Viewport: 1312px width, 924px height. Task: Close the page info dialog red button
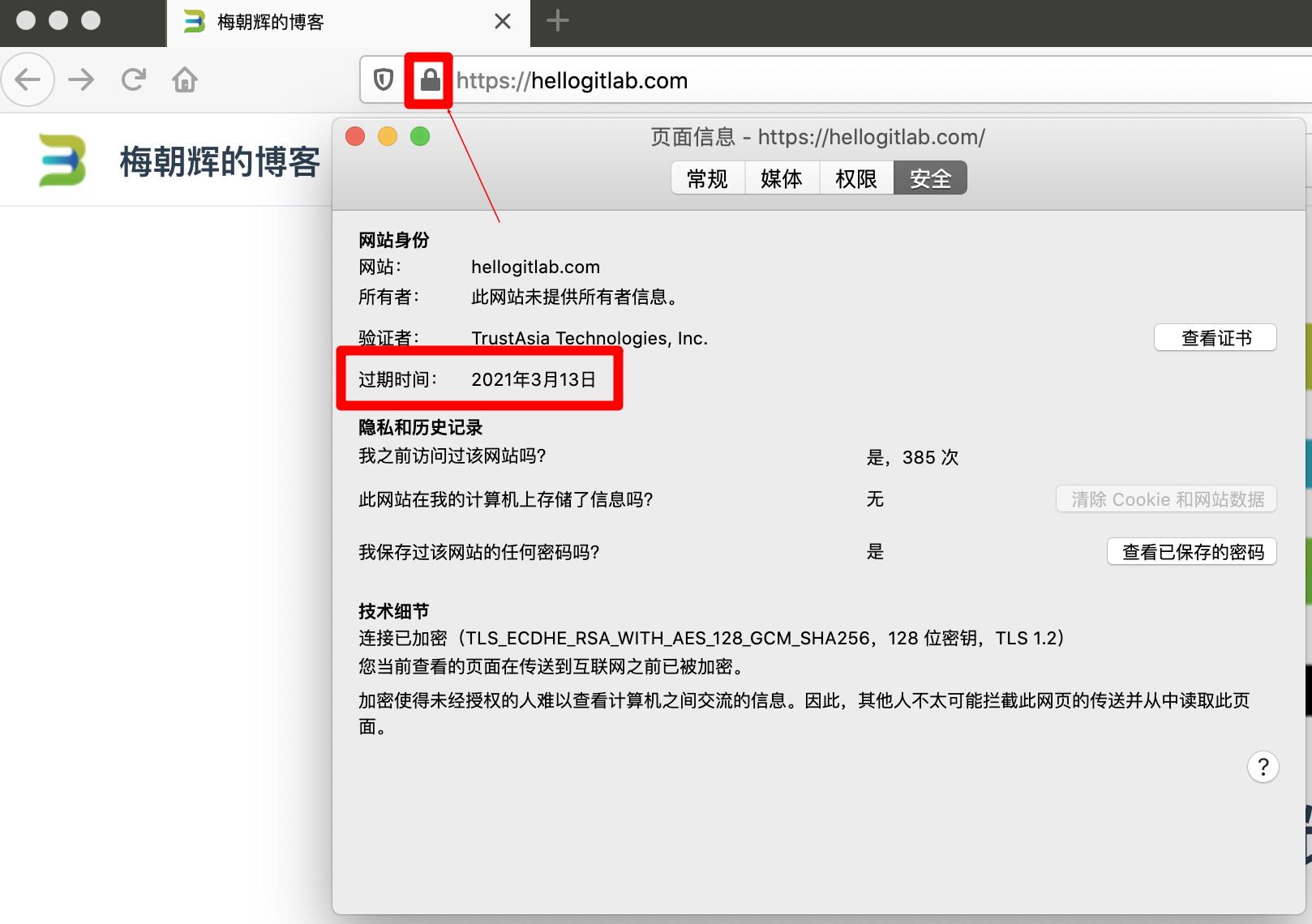tap(355, 136)
